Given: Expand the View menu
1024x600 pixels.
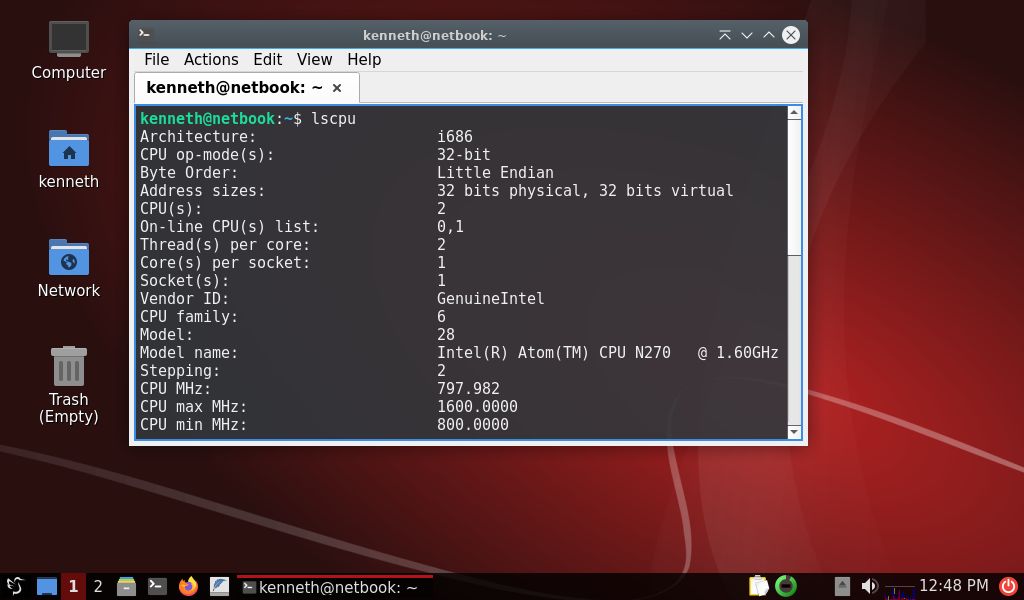Looking at the screenshot, I should (314, 60).
